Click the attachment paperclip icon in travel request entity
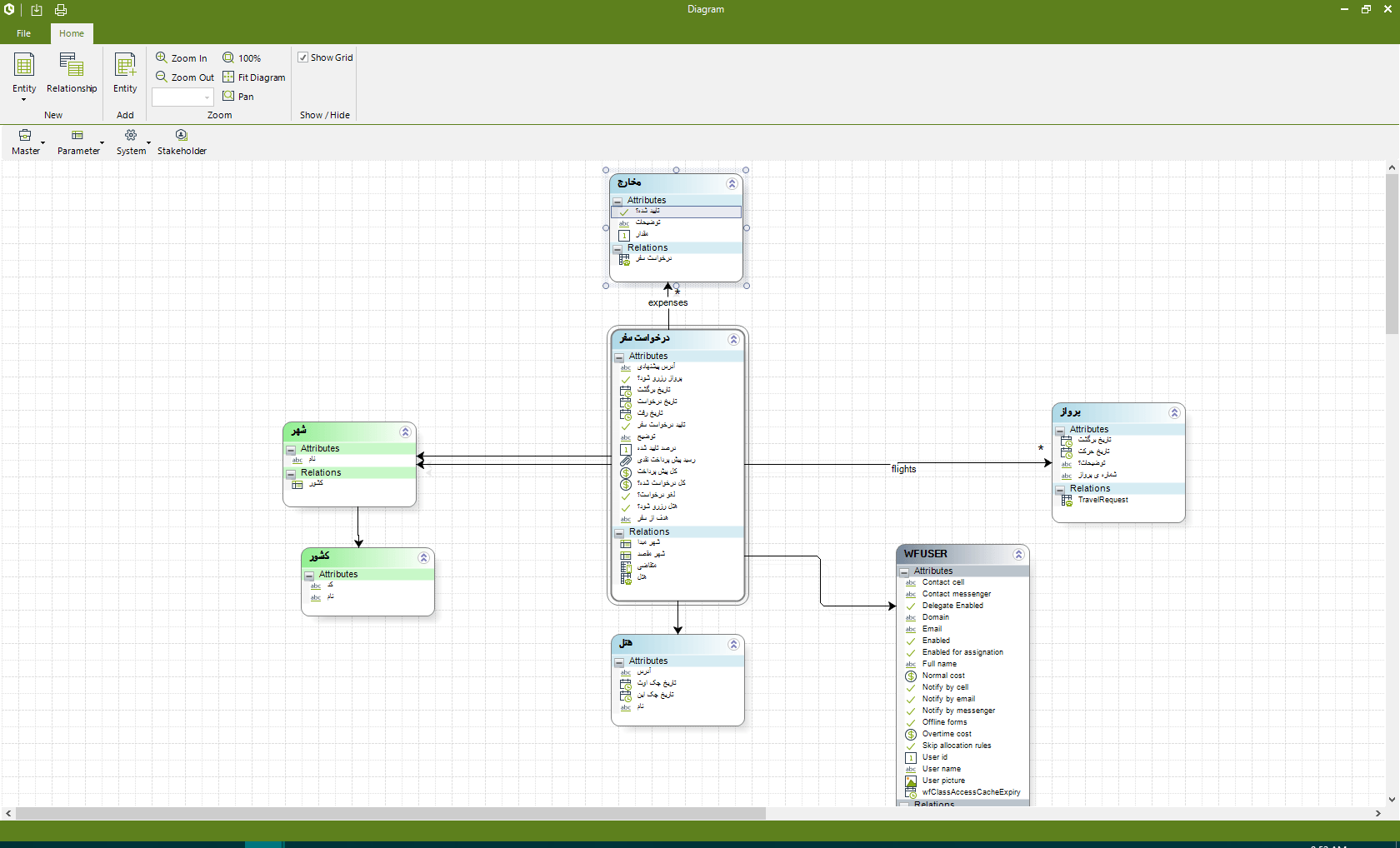Screen dimensions: 1400x848 626,461
